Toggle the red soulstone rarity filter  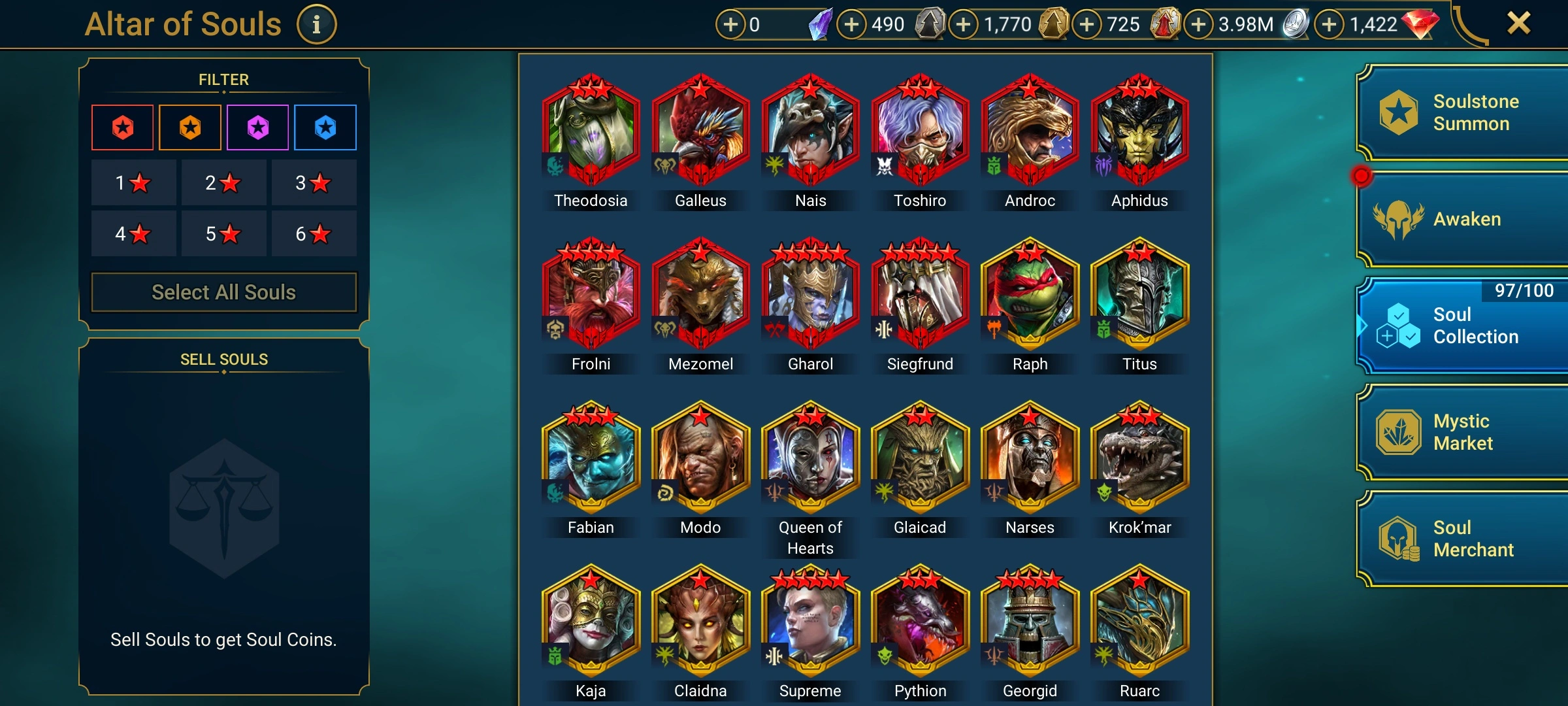123,127
